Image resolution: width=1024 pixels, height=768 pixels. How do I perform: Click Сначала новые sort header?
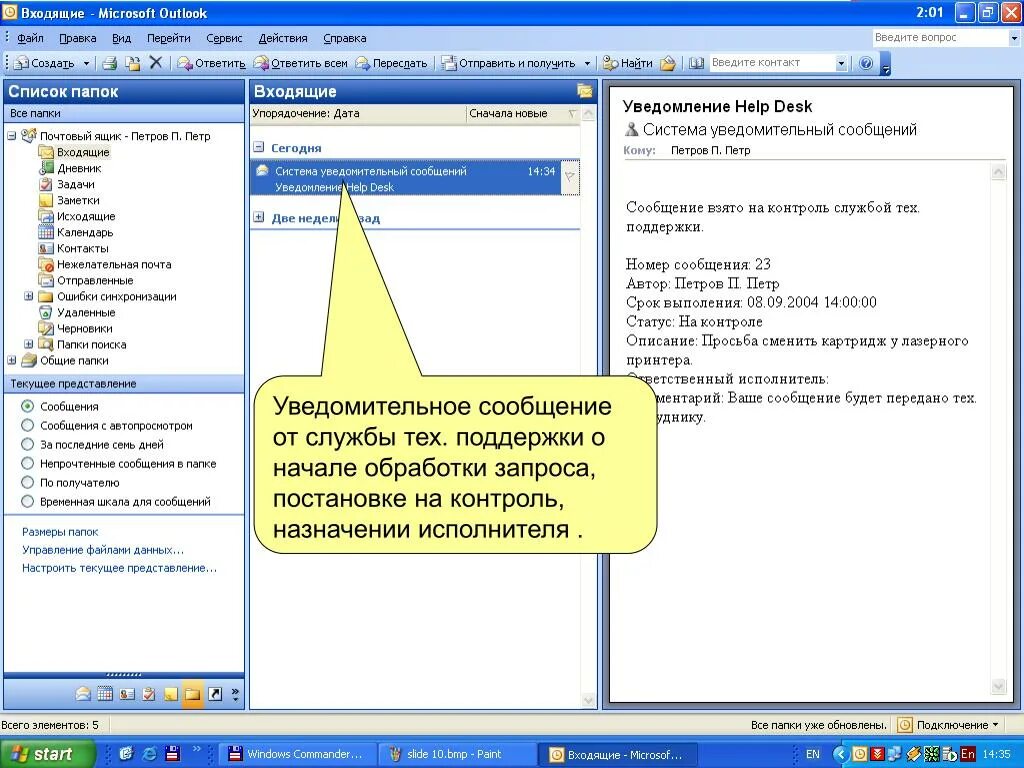click(x=522, y=113)
